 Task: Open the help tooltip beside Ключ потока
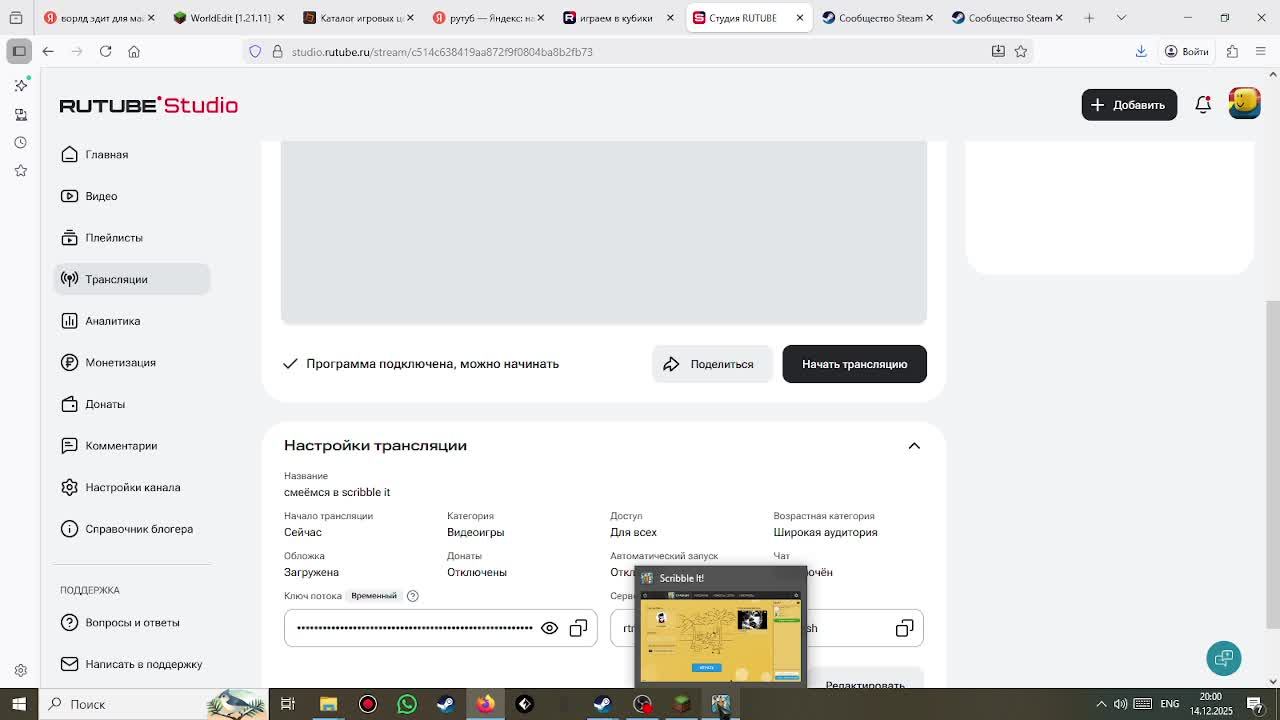point(412,596)
